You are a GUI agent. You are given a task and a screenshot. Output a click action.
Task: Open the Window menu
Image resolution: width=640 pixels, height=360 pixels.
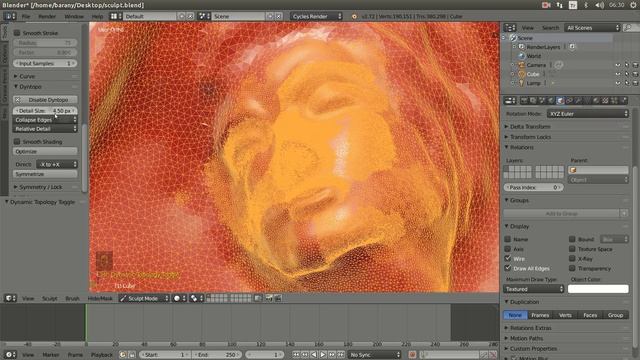74,16
